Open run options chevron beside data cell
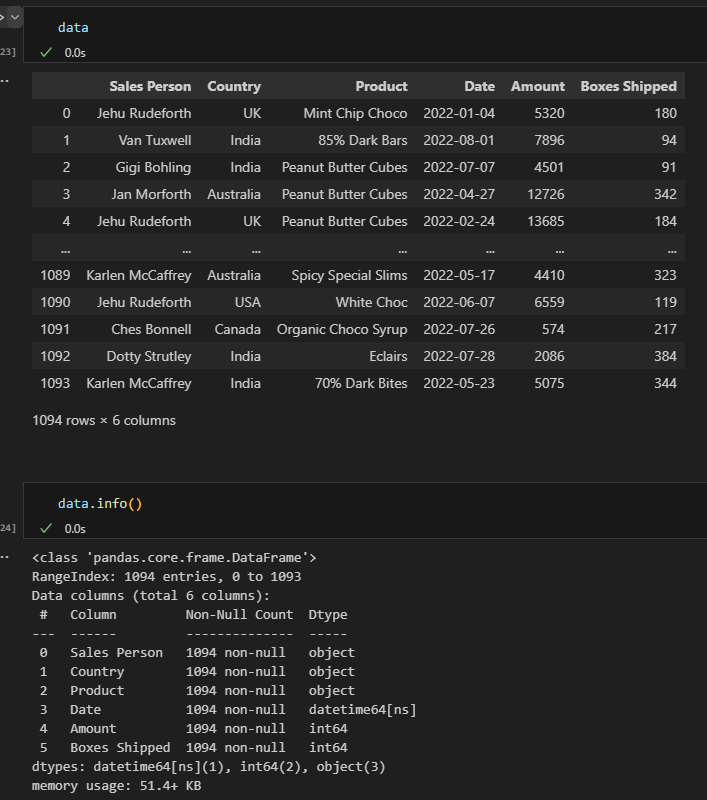 pos(15,17)
